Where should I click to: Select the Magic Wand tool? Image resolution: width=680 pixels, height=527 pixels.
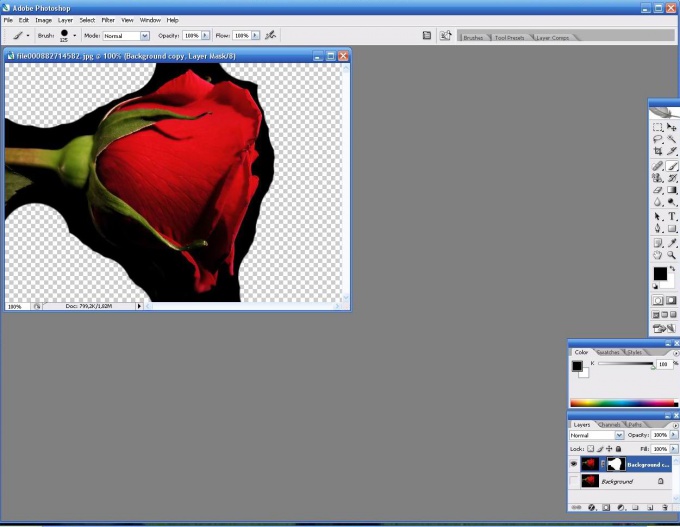click(672, 139)
